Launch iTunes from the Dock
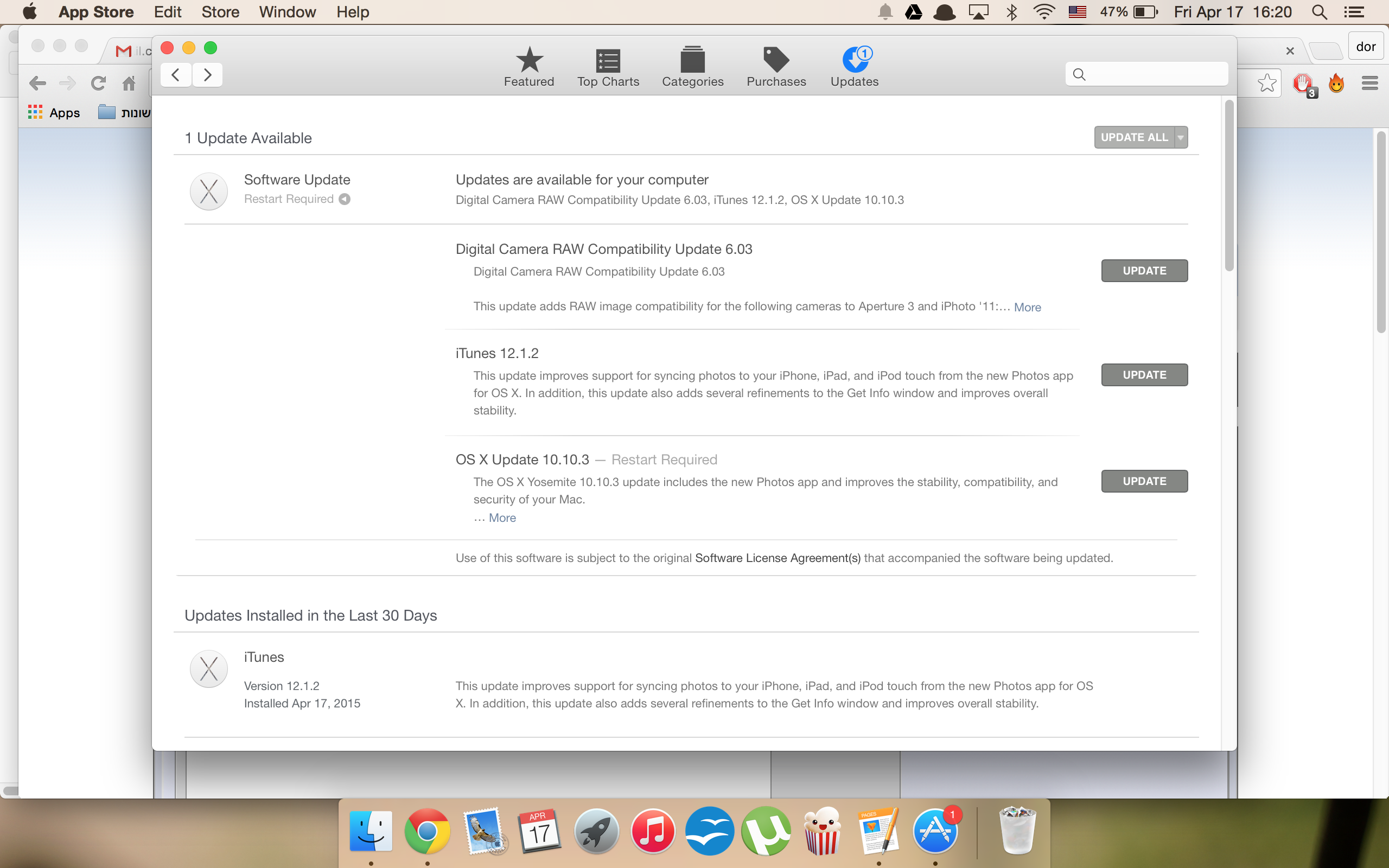The width and height of the screenshot is (1389, 868). [653, 831]
